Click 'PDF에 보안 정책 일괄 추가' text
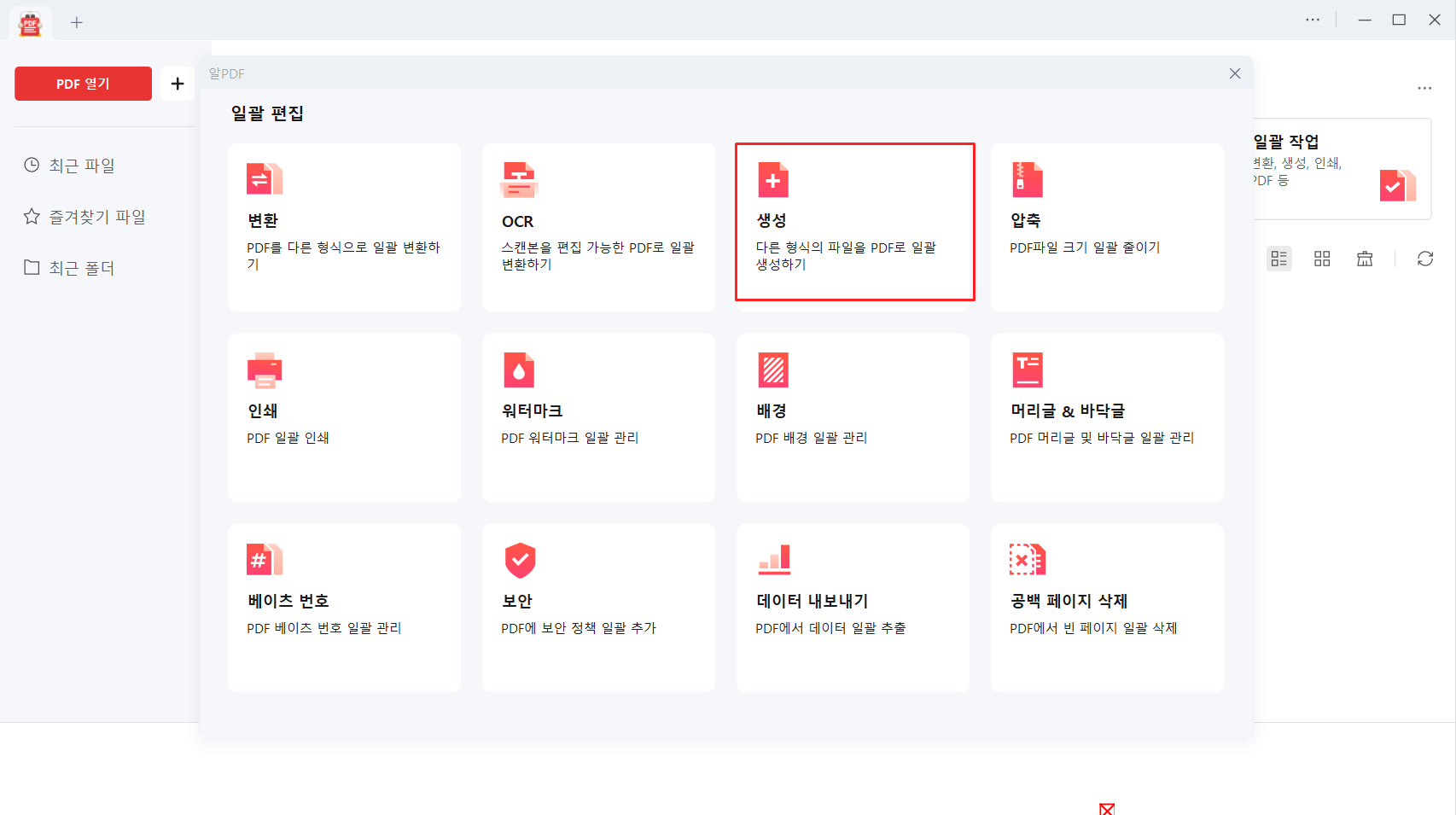 [x=579, y=628]
